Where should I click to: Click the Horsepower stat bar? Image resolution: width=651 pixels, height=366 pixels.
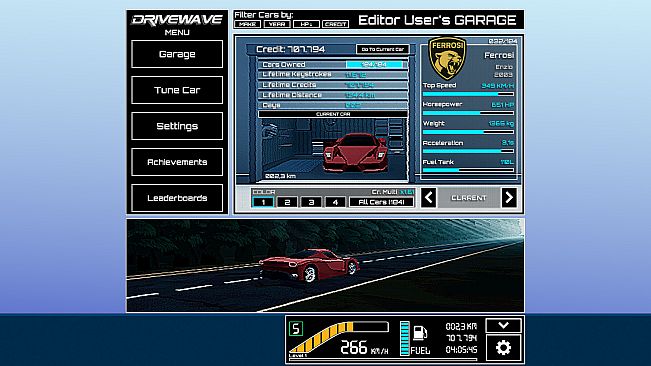pos(468,113)
